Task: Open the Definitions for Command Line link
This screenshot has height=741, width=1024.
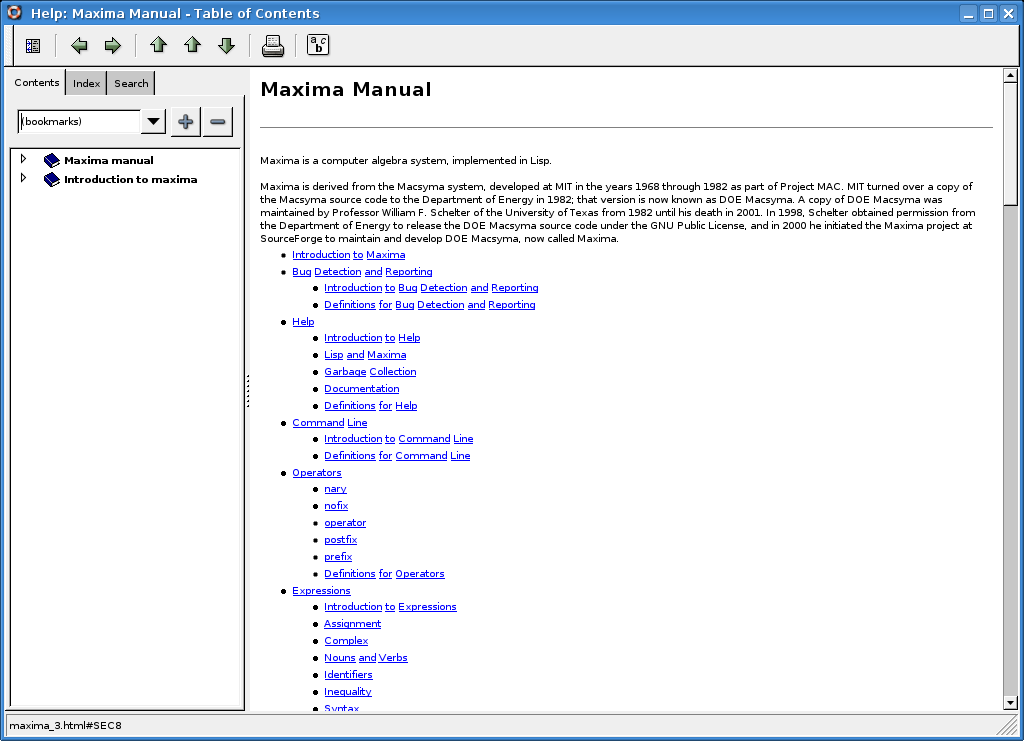Action: click(397, 456)
